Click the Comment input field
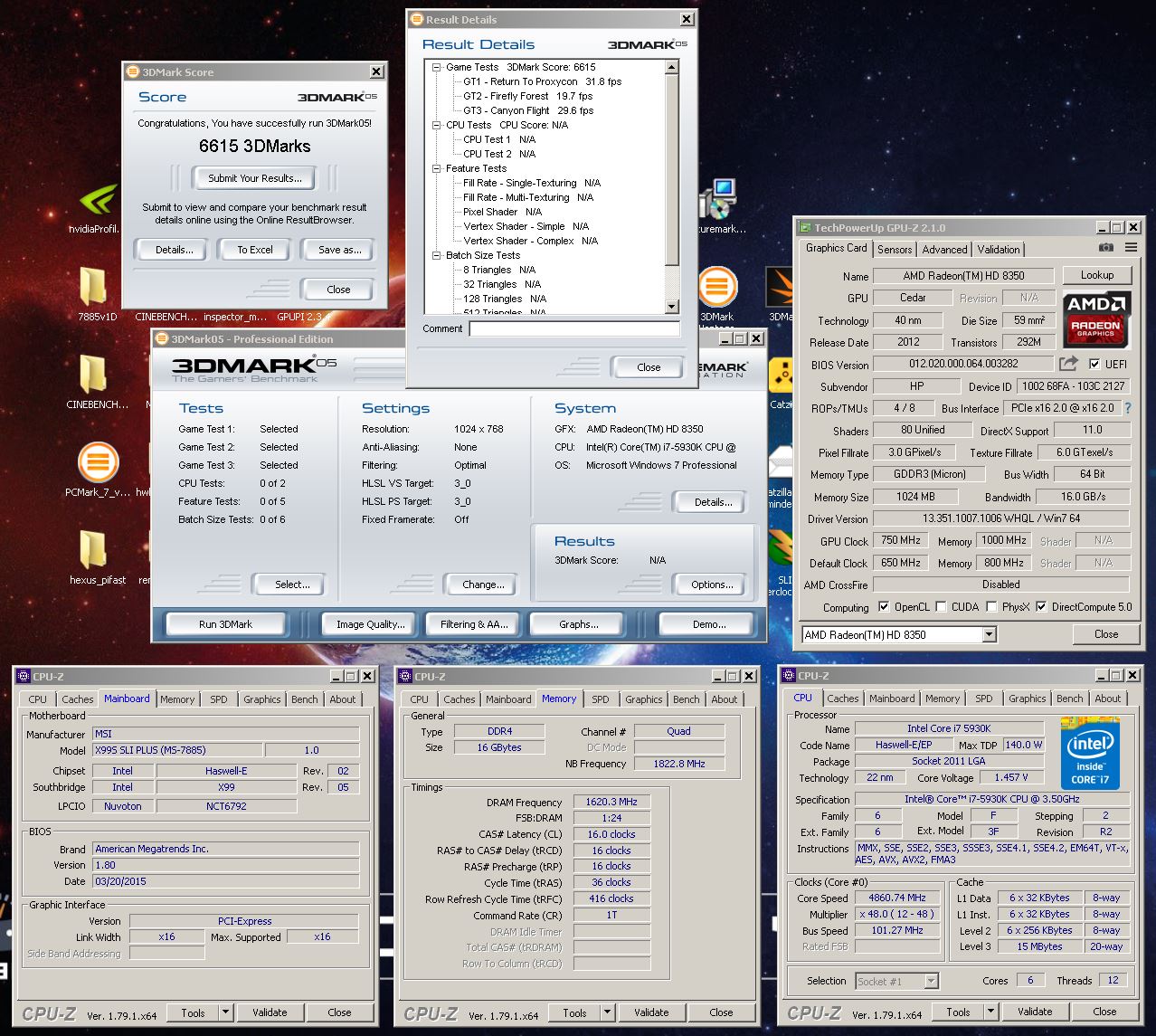 [574, 328]
